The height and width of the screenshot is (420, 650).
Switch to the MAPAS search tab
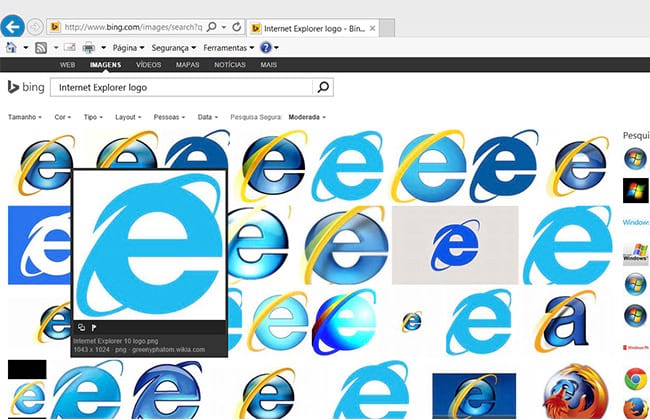point(187,65)
